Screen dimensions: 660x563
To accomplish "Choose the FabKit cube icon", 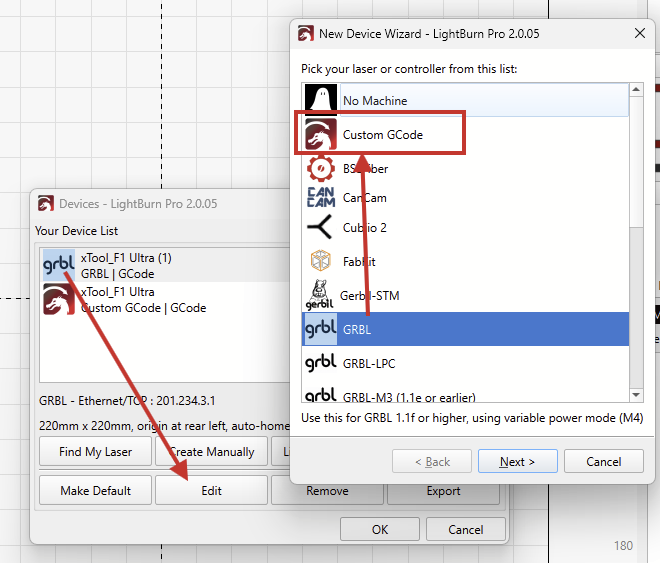I will [321, 261].
